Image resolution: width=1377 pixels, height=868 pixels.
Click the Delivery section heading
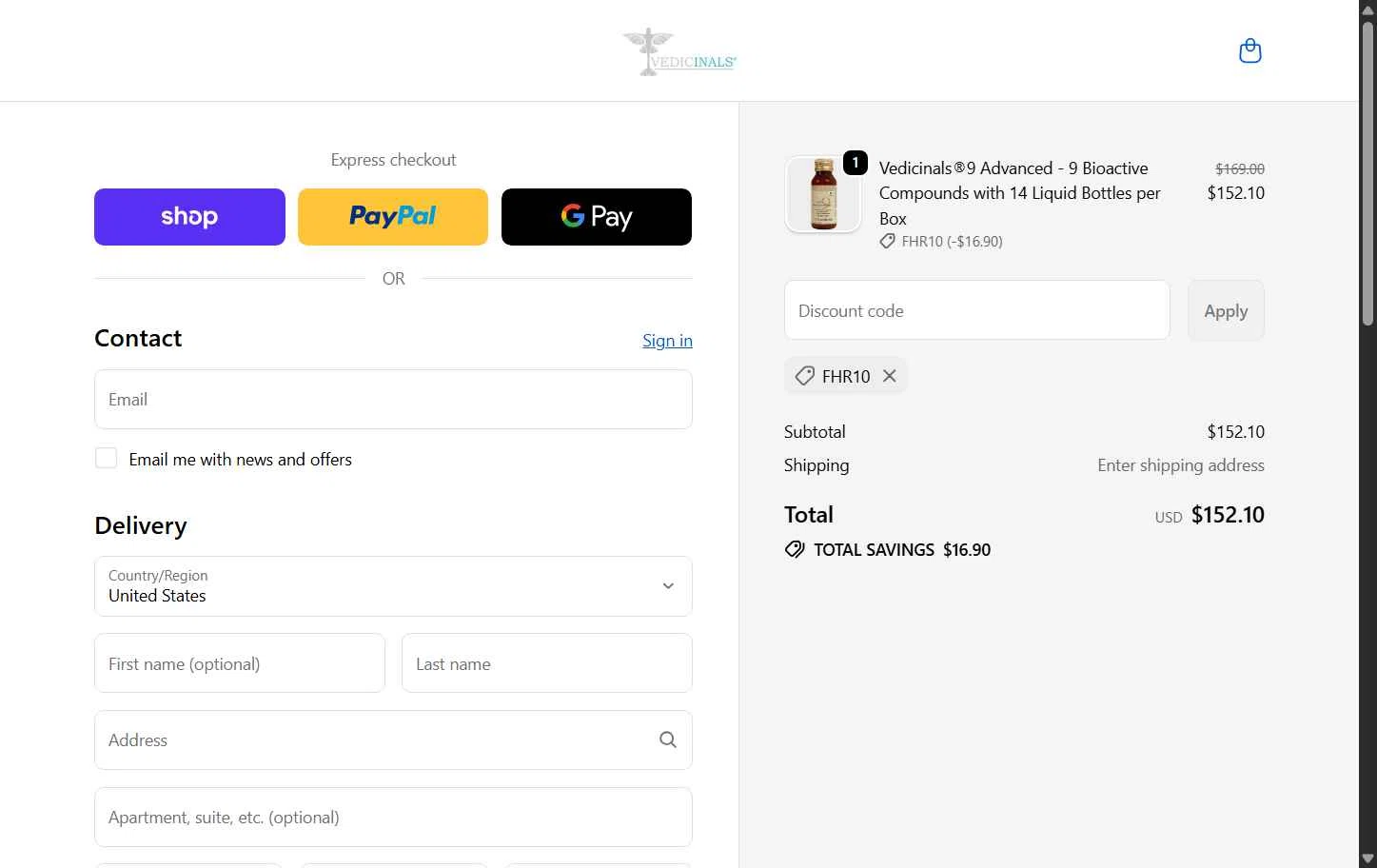pos(141,525)
